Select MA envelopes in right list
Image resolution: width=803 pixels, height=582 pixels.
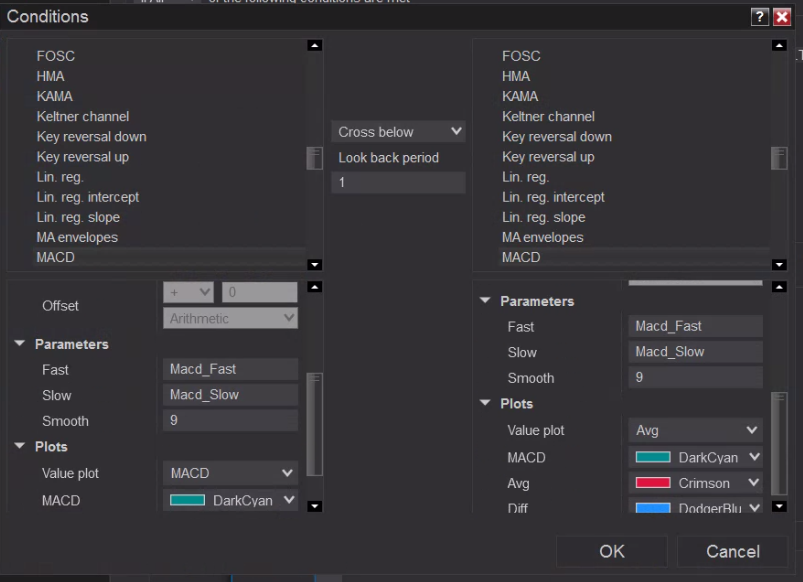(542, 237)
